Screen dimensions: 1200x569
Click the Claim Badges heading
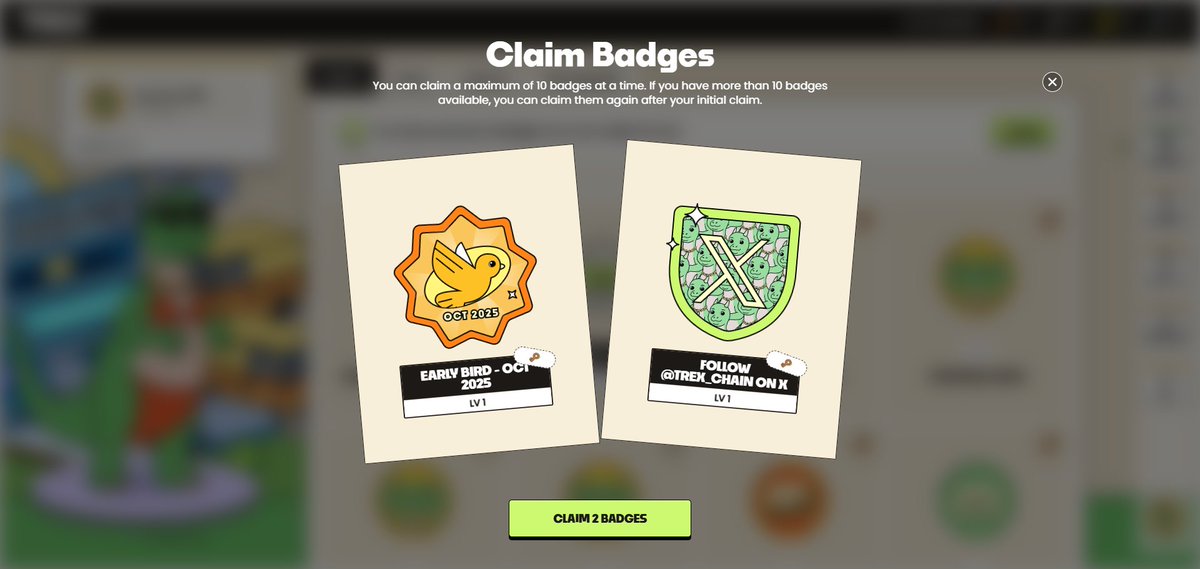click(x=600, y=53)
